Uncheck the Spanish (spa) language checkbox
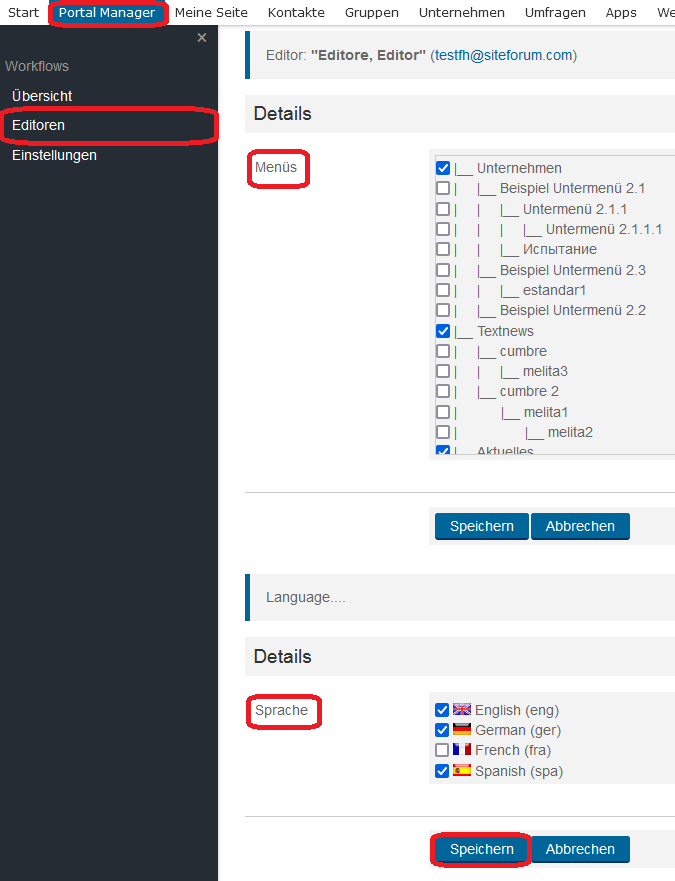 coord(442,771)
